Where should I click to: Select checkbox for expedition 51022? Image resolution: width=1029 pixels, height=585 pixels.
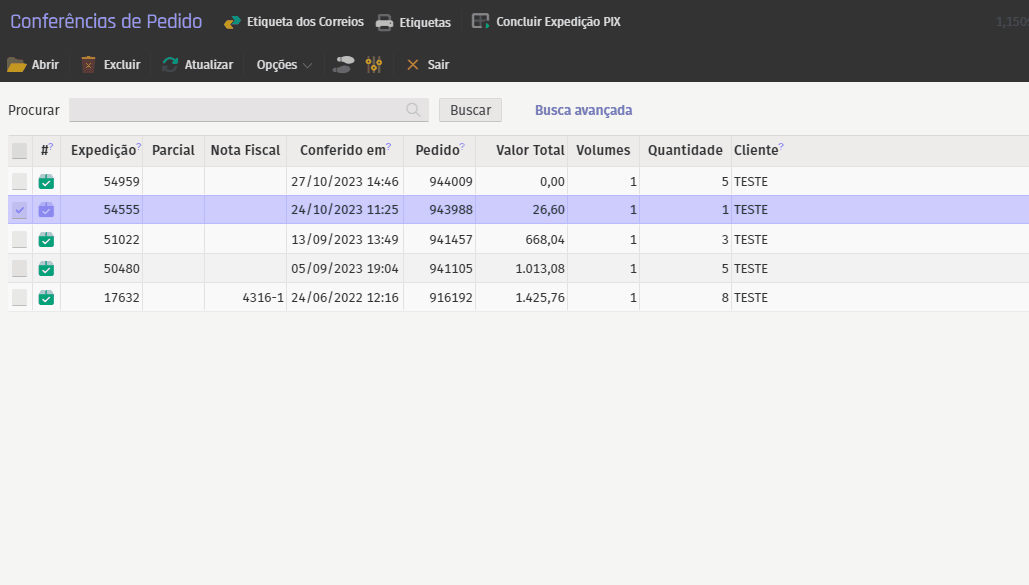click(x=20, y=240)
